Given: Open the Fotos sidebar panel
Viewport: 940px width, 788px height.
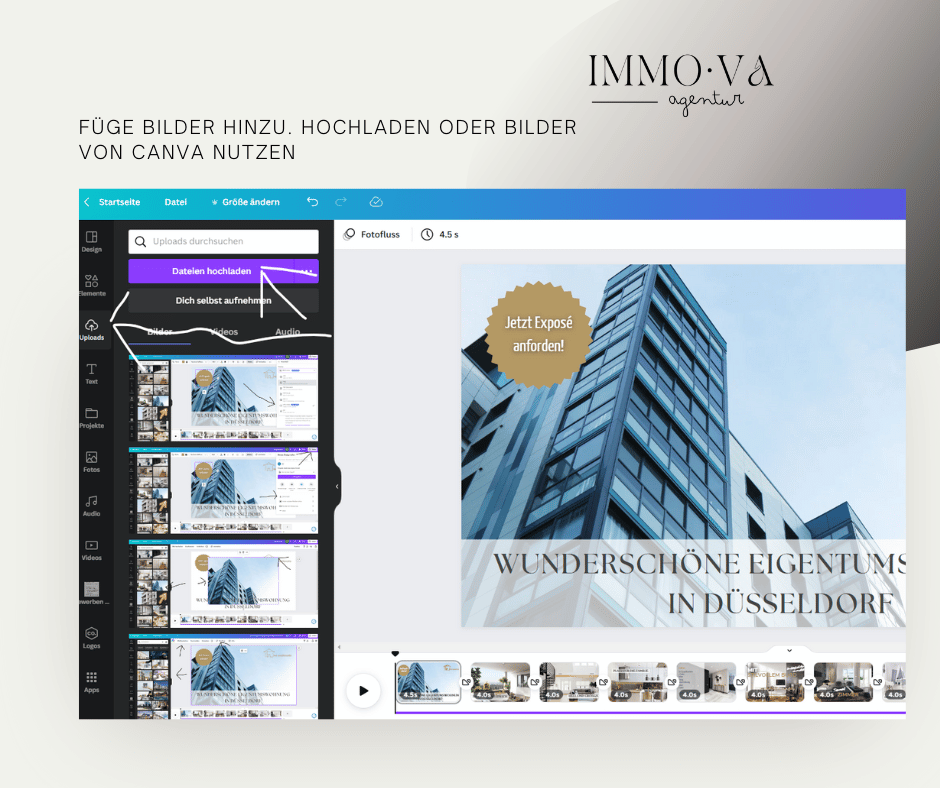Looking at the screenshot, I should [x=91, y=461].
